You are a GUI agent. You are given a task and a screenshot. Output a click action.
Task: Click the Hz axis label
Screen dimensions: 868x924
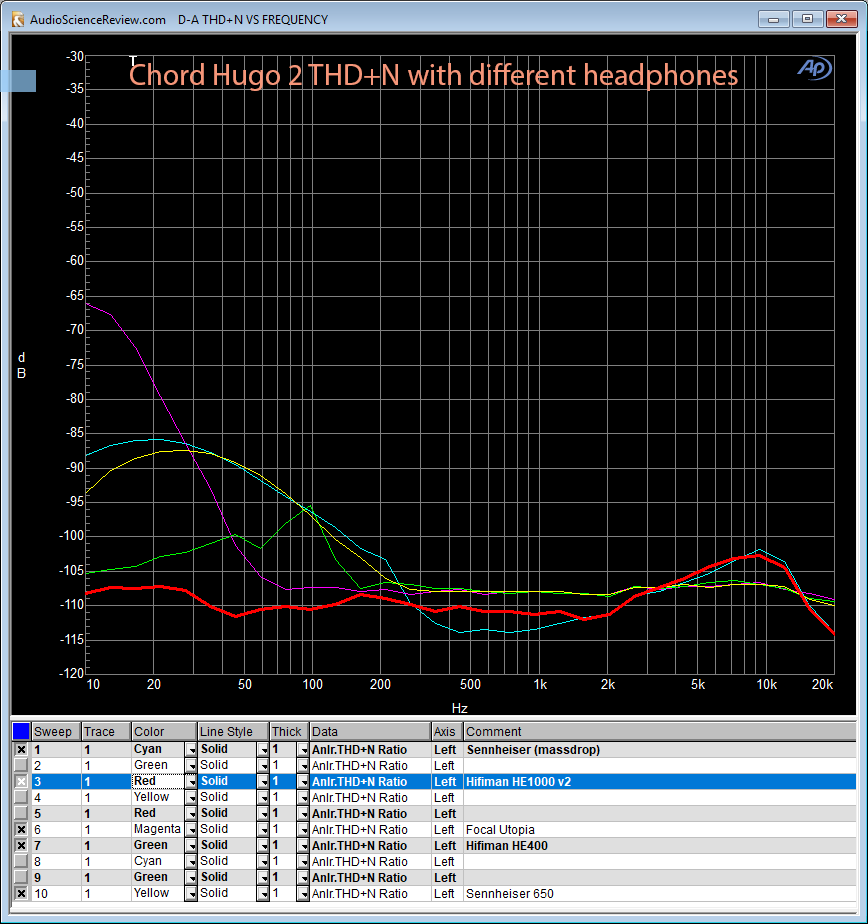click(460, 708)
